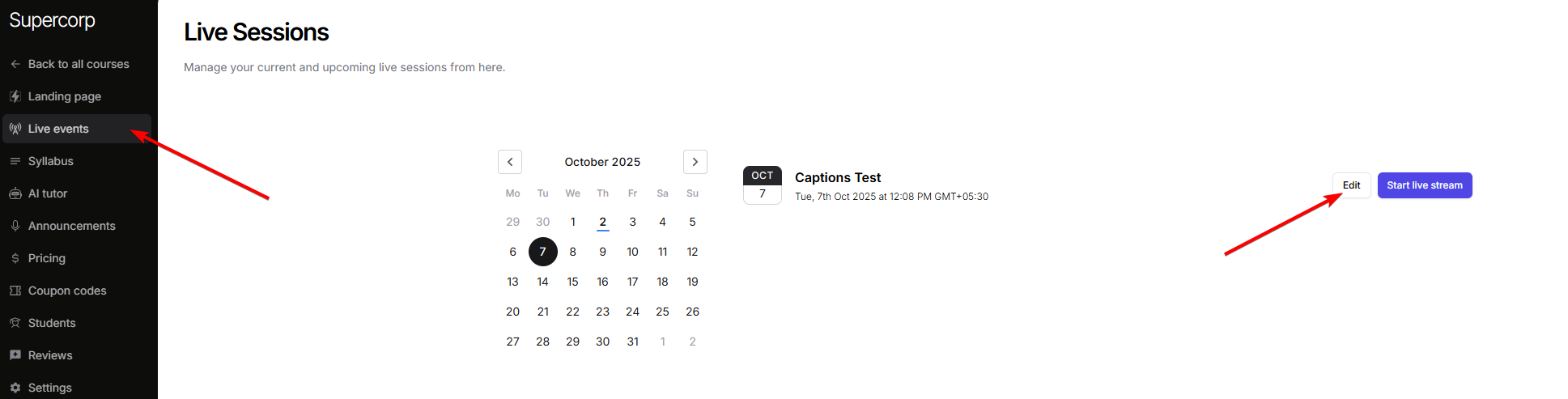1568x399 pixels.
Task: Click the Landing page lightning icon
Action: 15,96
